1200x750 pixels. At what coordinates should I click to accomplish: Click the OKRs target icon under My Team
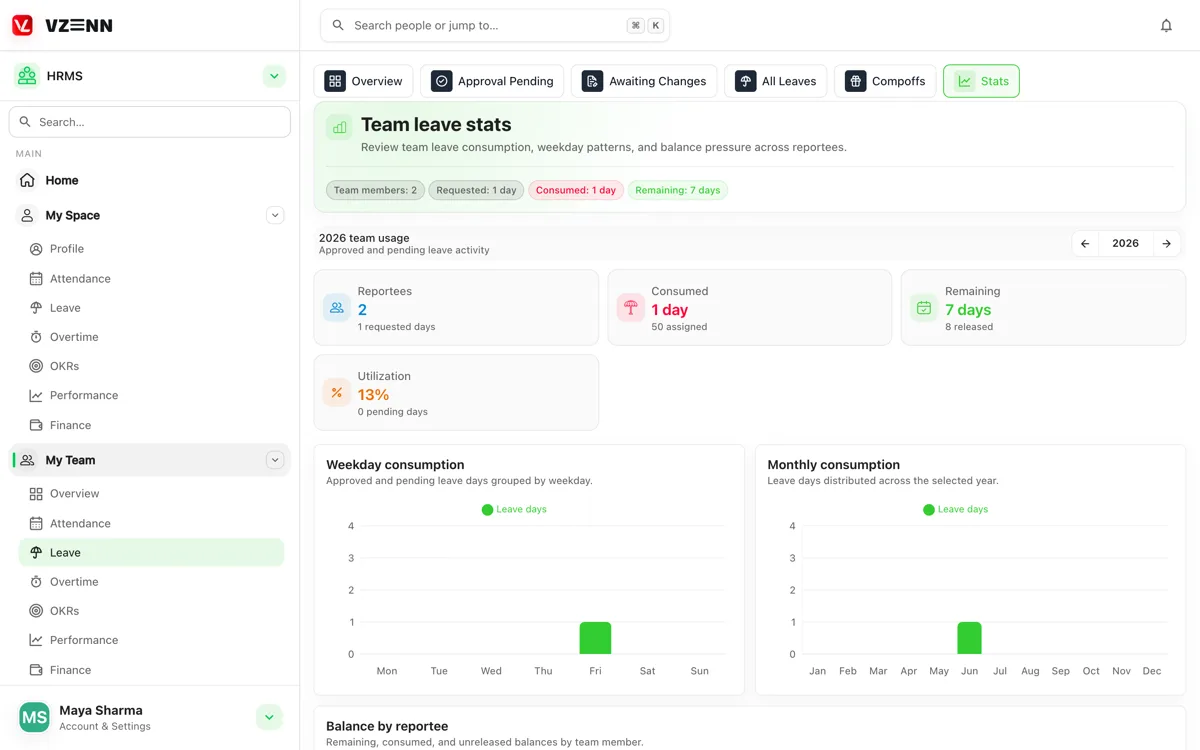pyautogui.click(x=36, y=611)
